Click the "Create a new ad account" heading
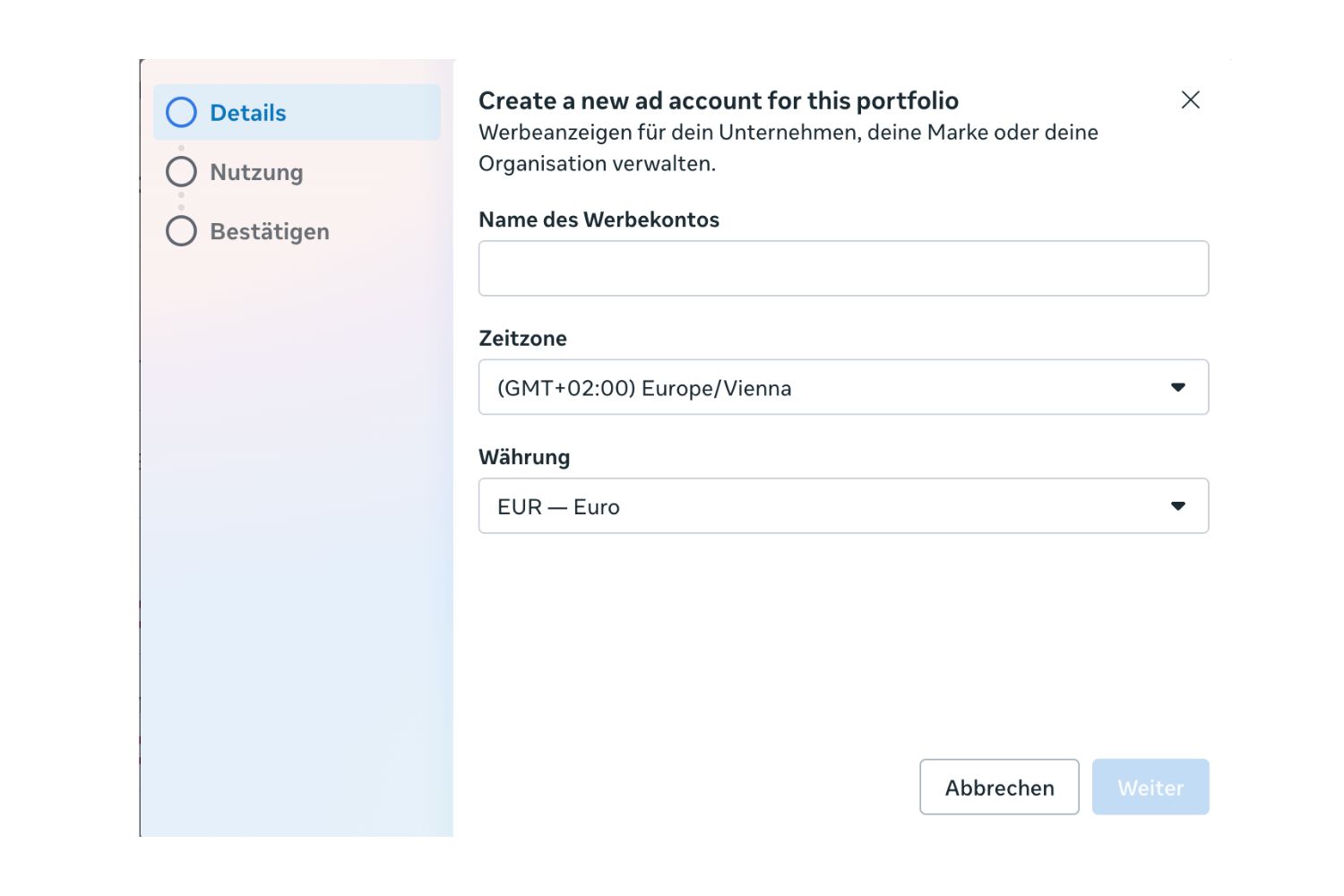The width and height of the screenshot is (1344, 896). [x=718, y=100]
